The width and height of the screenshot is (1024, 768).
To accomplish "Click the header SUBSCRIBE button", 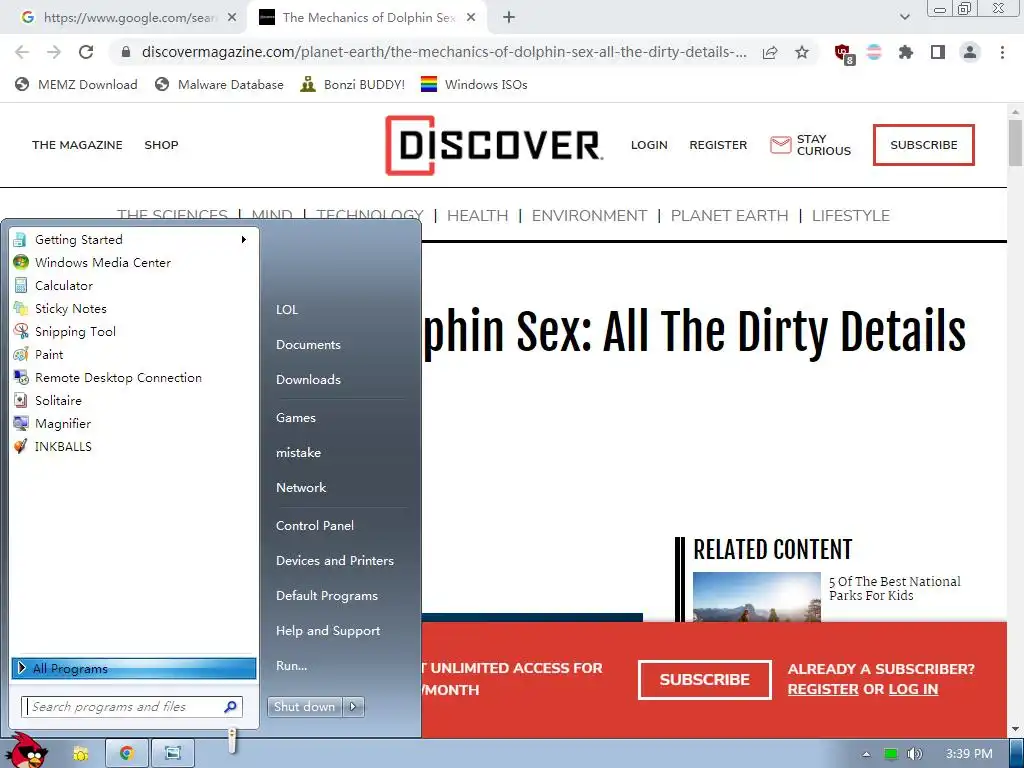I will tap(923, 145).
